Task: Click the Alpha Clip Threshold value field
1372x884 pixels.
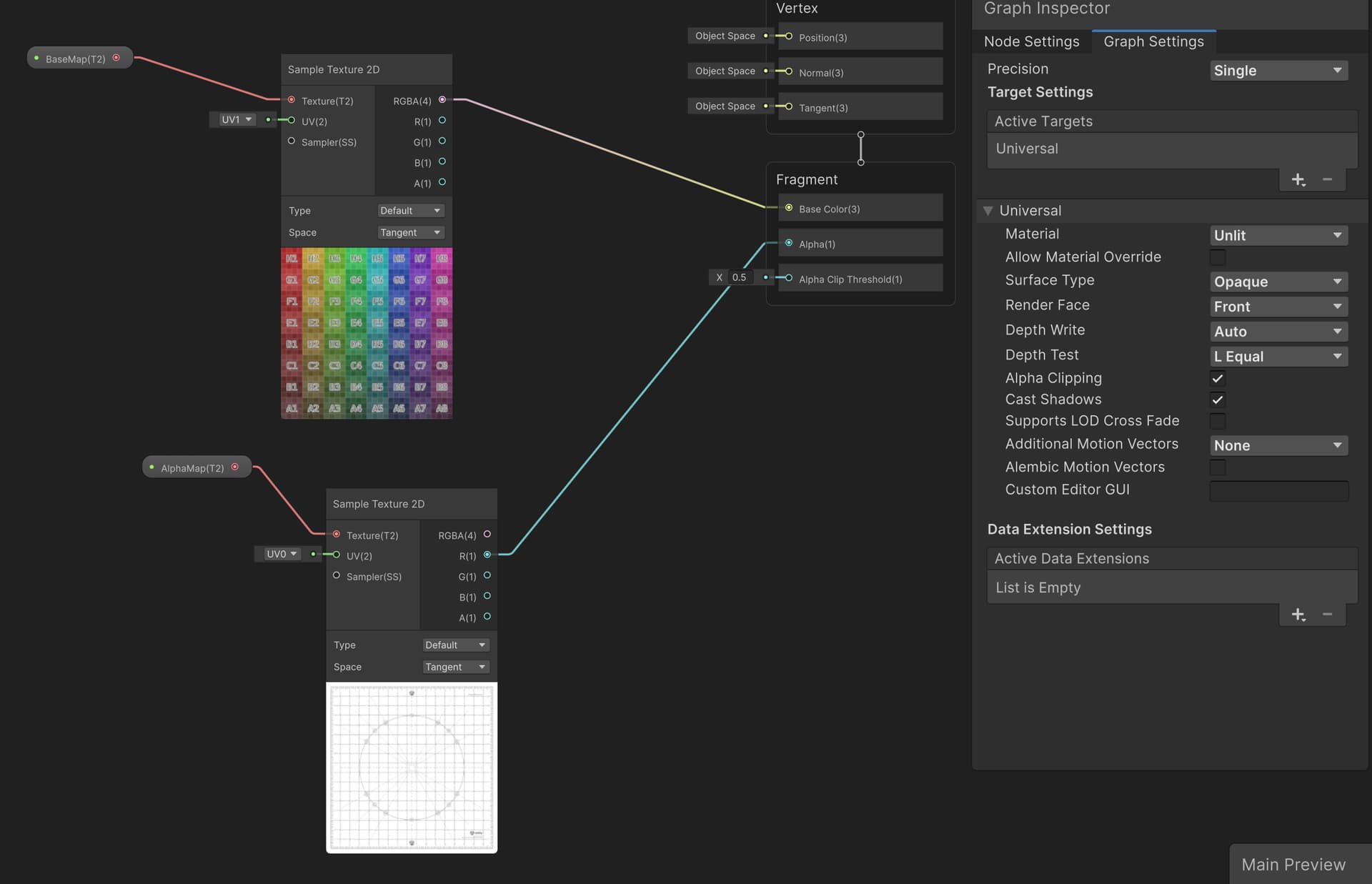Action: click(x=740, y=277)
